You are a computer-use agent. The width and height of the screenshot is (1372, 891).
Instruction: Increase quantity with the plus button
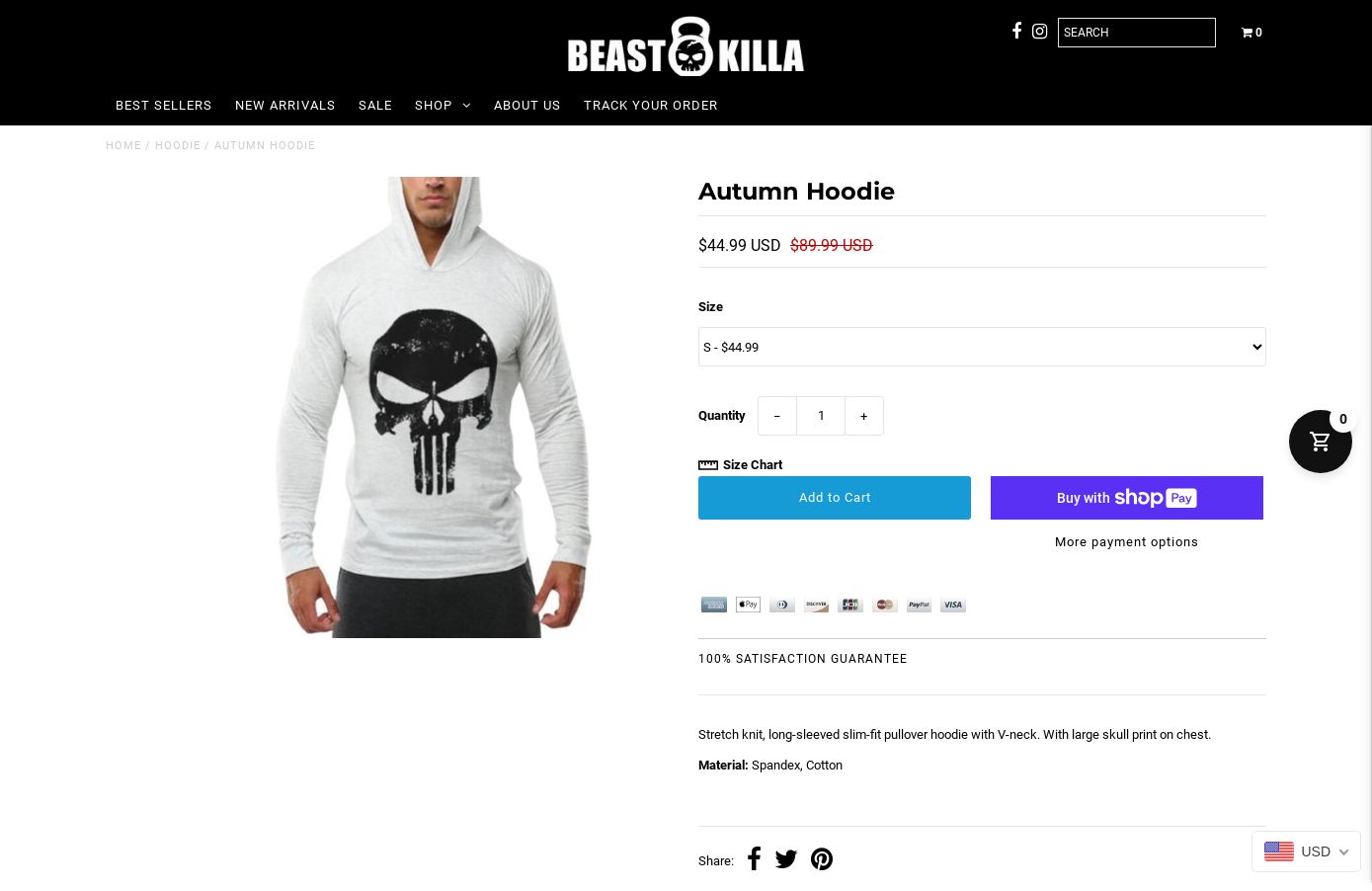point(864,416)
